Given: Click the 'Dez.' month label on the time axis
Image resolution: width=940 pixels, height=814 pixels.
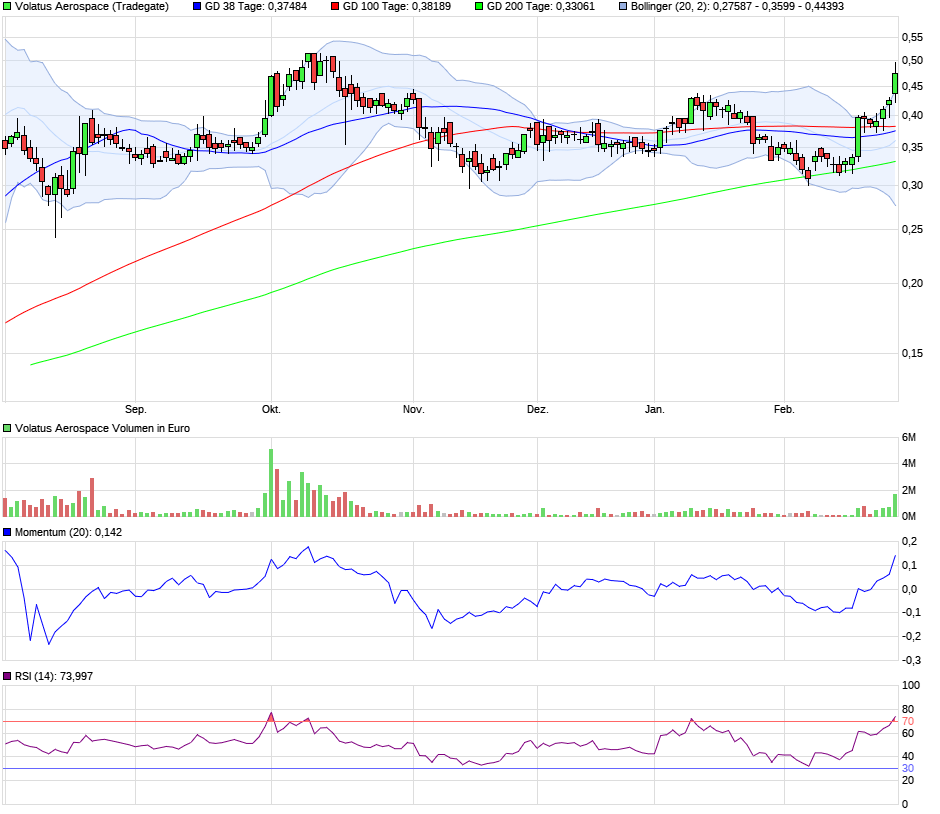Looking at the screenshot, I should tap(538, 410).
